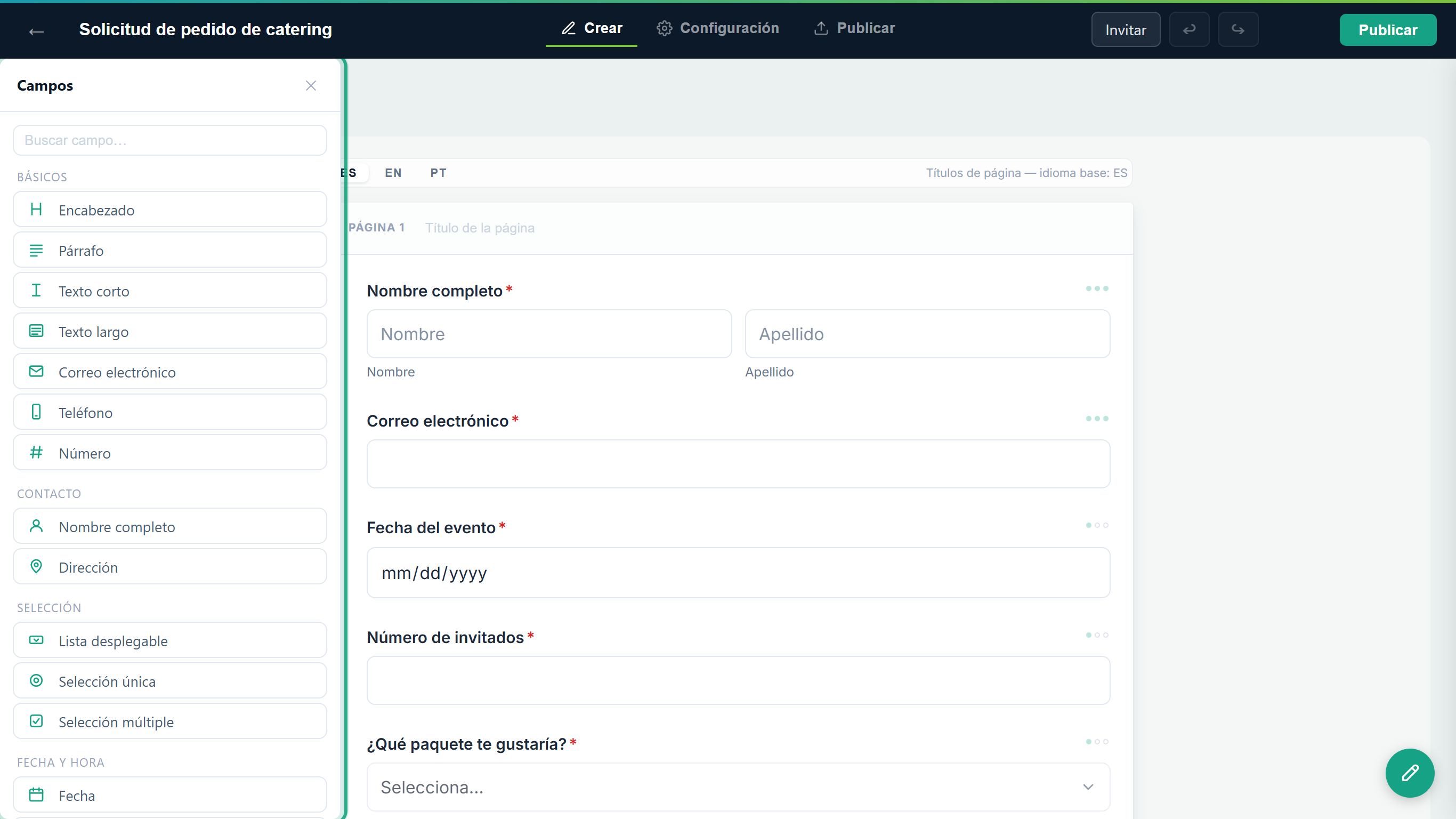This screenshot has height=819, width=1456.
Task: Open the Configuración tab
Action: coord(718,28)
